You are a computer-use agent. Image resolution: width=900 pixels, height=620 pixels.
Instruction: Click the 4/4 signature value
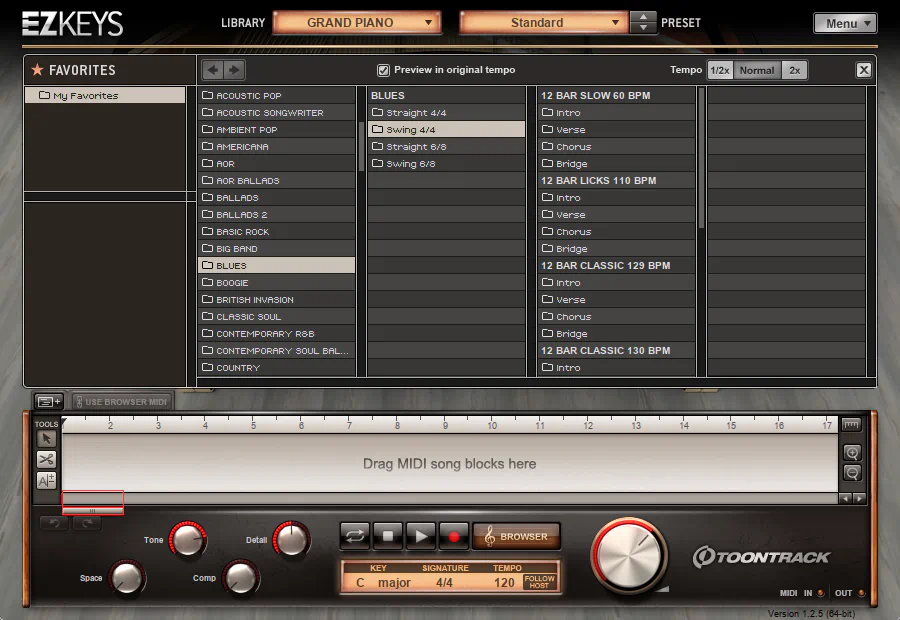click(x=444, y=583)
